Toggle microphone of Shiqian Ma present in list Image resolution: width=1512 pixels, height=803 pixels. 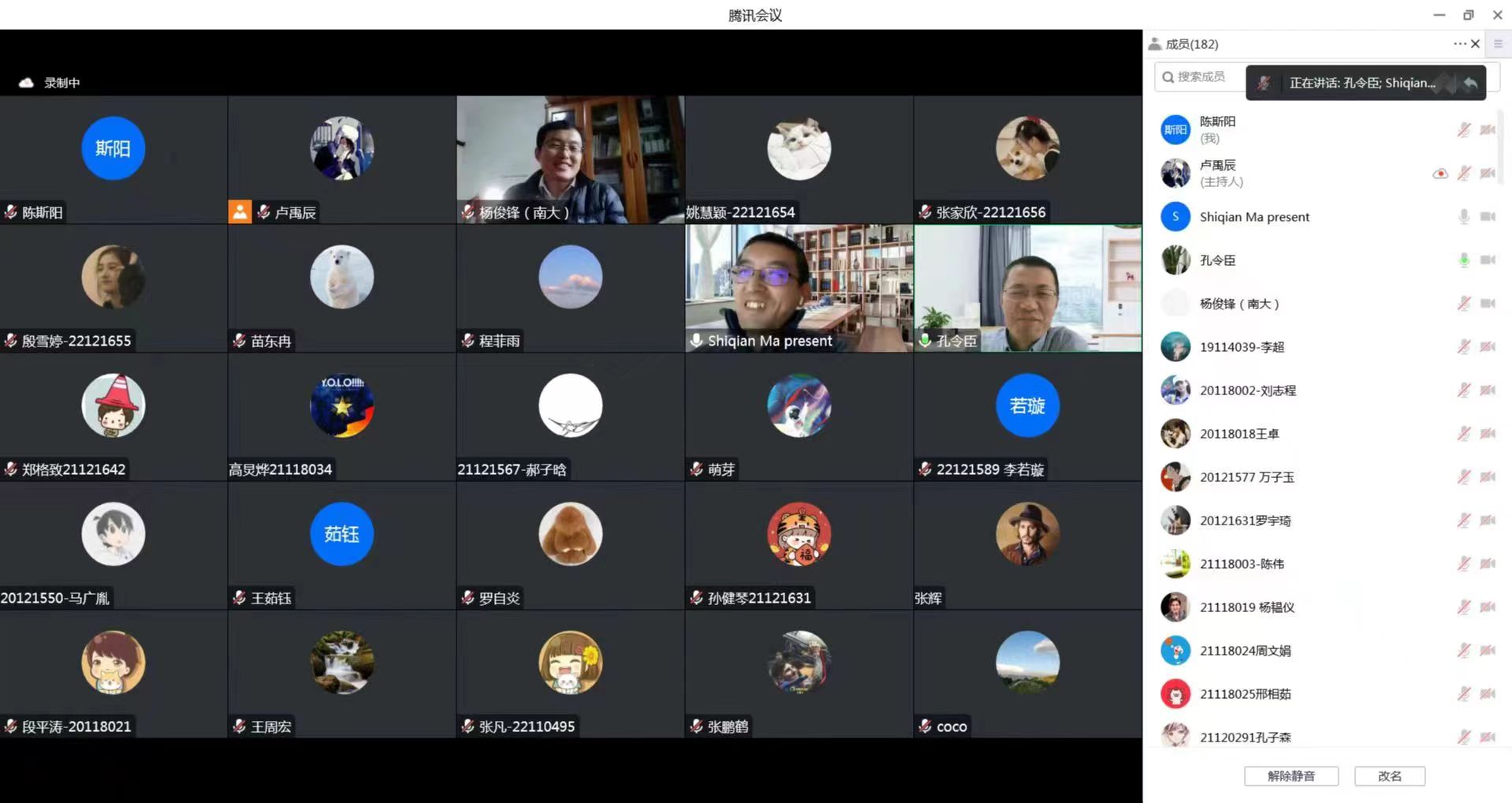(x=1464, y=217)
